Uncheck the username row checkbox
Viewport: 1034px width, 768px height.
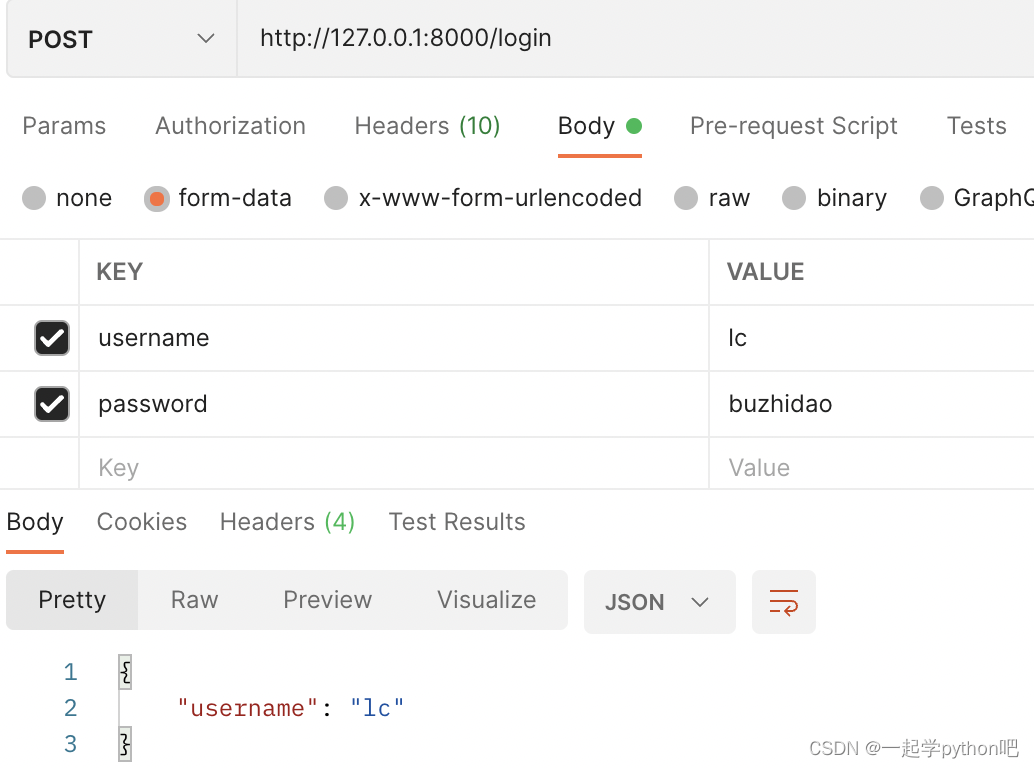coord(52,338)
